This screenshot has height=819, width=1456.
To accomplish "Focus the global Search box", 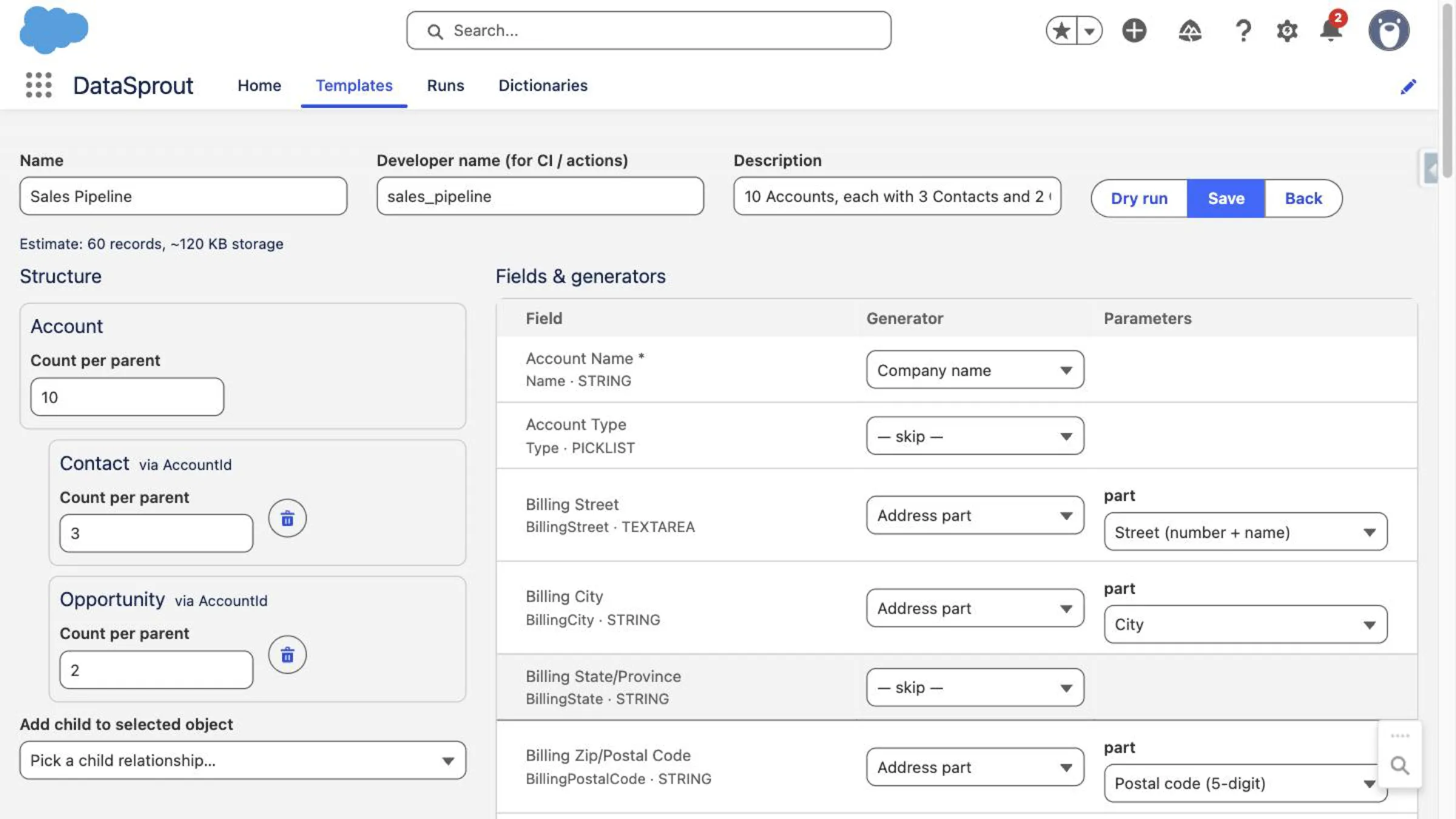I will (649, 30).
